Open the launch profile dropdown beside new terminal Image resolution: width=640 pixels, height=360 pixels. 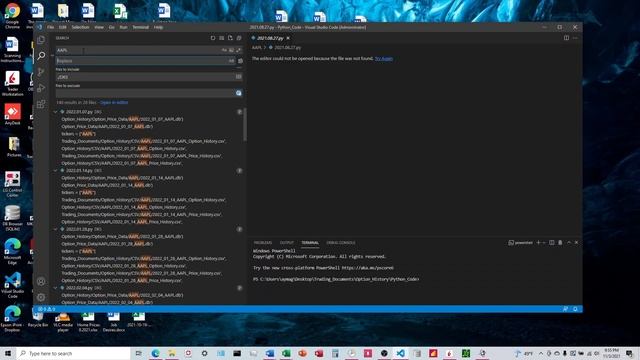(x=543, y=242)
